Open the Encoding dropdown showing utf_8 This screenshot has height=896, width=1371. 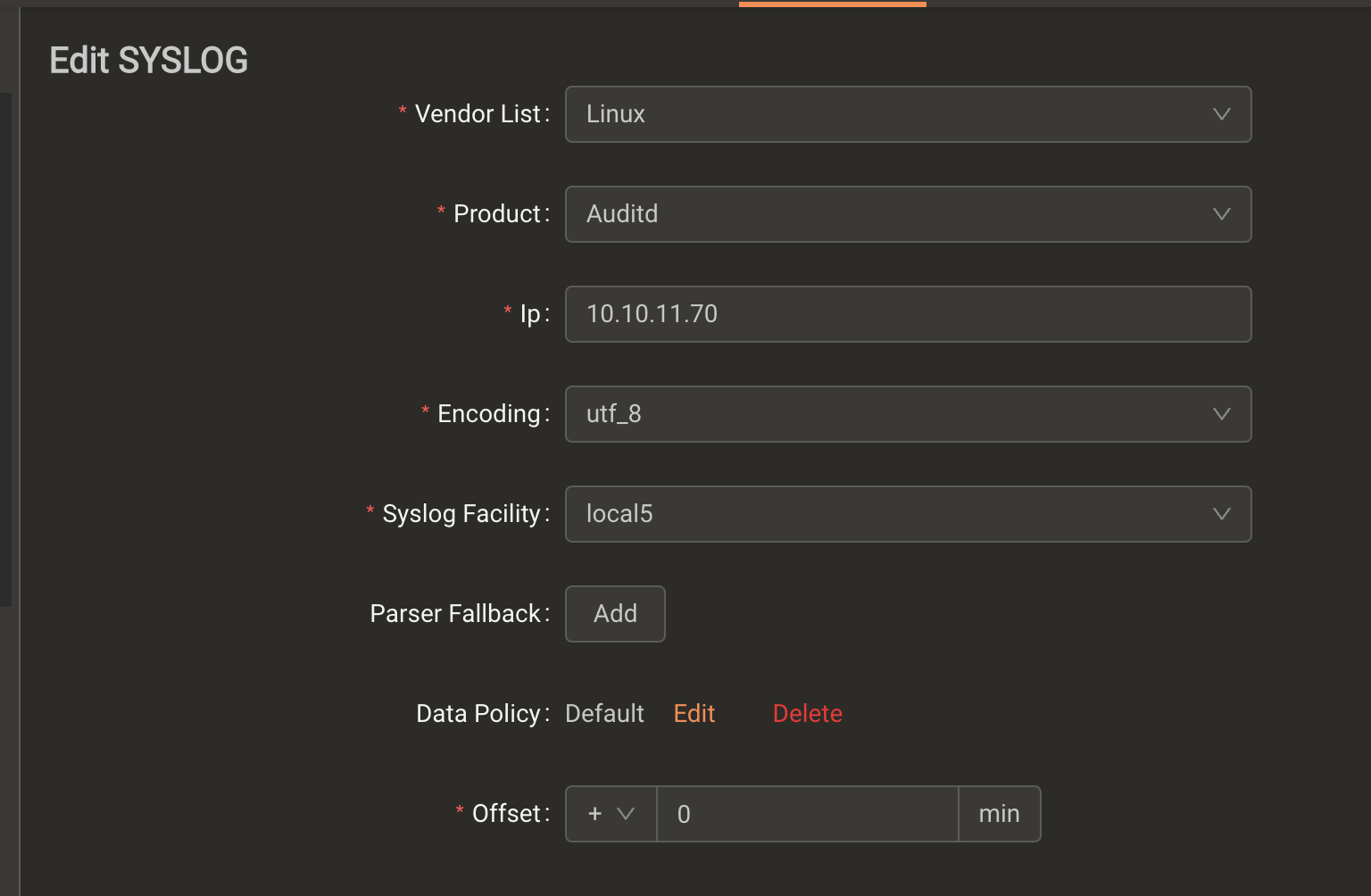tap(908, 414)
